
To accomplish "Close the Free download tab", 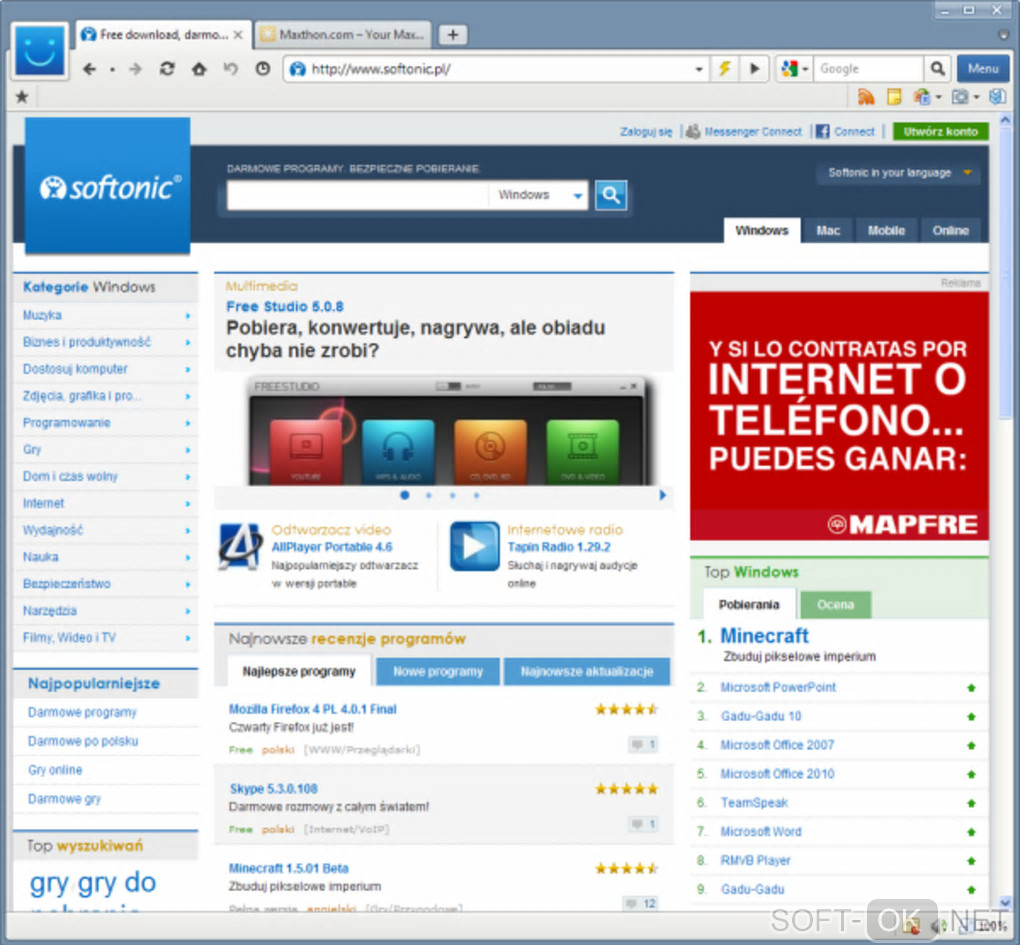I will point(238,35).
